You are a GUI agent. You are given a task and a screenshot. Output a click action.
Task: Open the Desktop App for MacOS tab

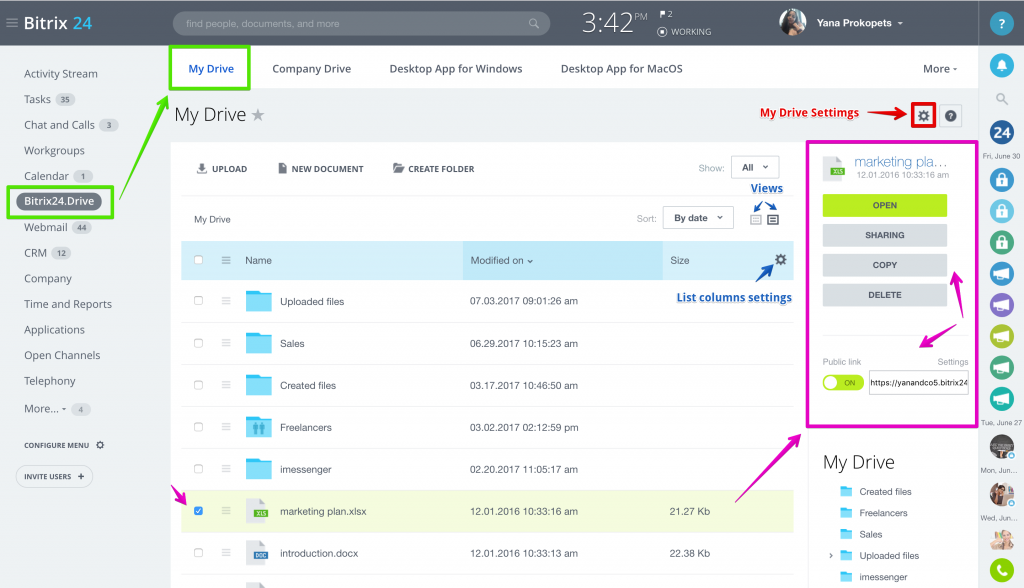(622, 69)
